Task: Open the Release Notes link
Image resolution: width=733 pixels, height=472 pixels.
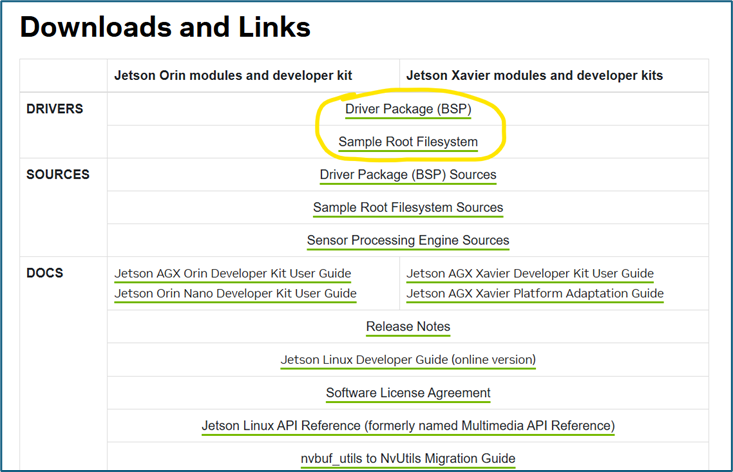Action: (408, 326)
